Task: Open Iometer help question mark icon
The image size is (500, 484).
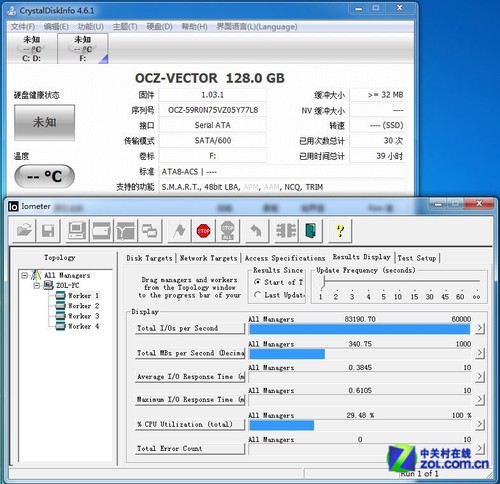Action: click(340, 230)
